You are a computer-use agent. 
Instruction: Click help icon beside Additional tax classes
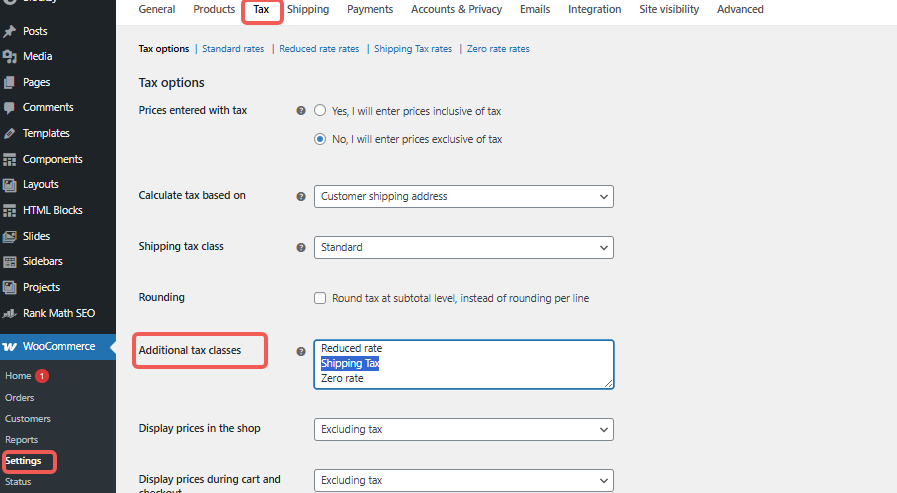(x=301, y=352)
